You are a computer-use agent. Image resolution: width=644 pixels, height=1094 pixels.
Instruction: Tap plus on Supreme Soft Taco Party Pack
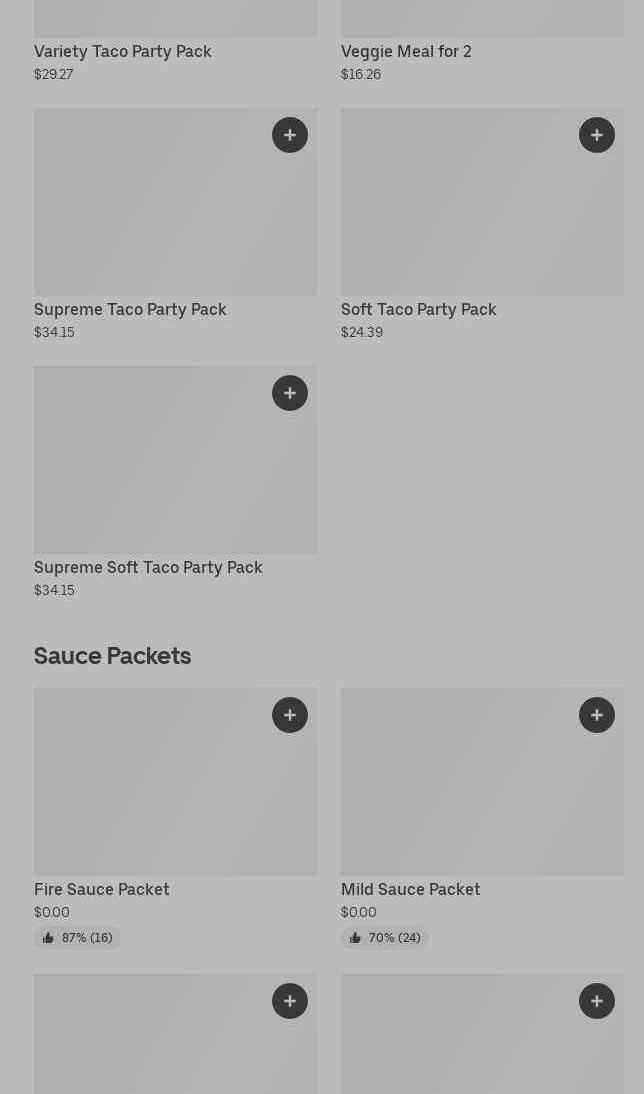pos(290,393)
